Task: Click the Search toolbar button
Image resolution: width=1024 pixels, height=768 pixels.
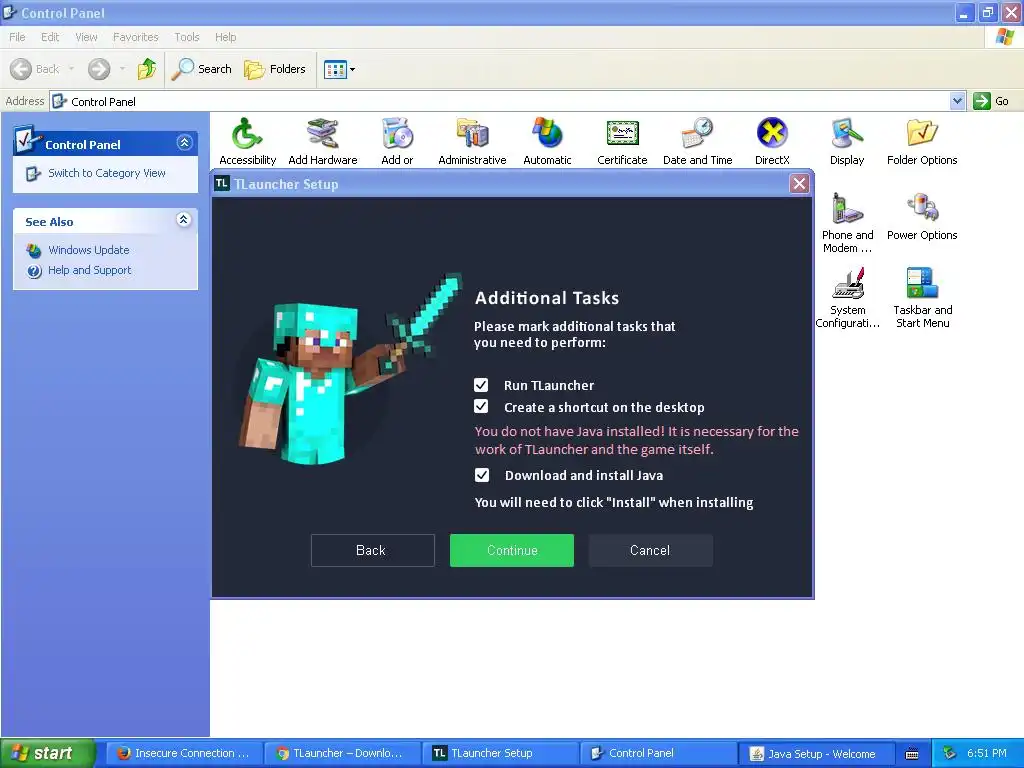Action: point(201,69)
